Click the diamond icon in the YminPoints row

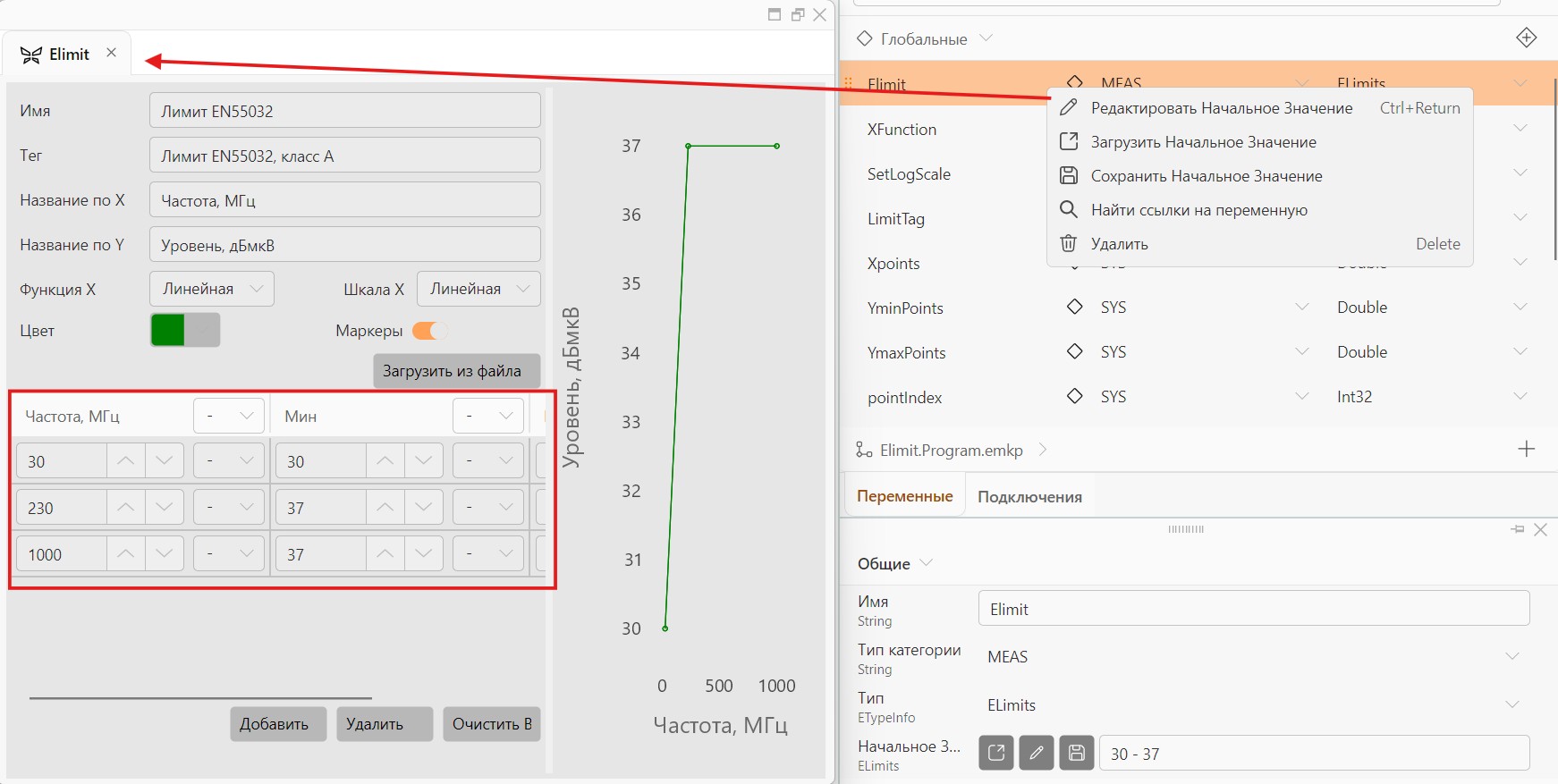pos(1074,307)
